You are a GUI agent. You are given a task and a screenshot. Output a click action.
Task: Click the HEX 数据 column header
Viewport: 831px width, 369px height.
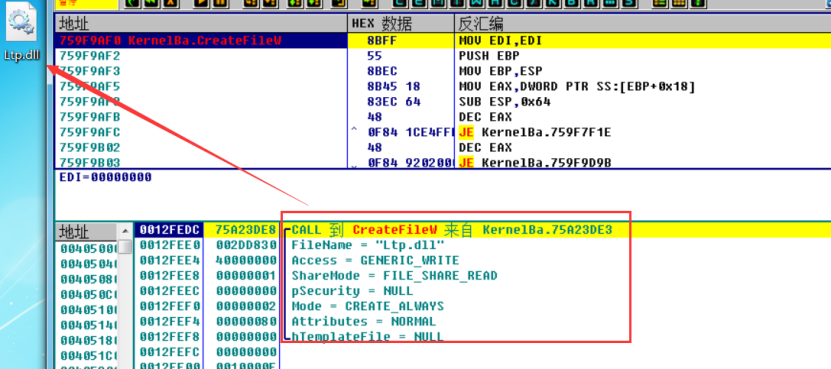point(401,23)
